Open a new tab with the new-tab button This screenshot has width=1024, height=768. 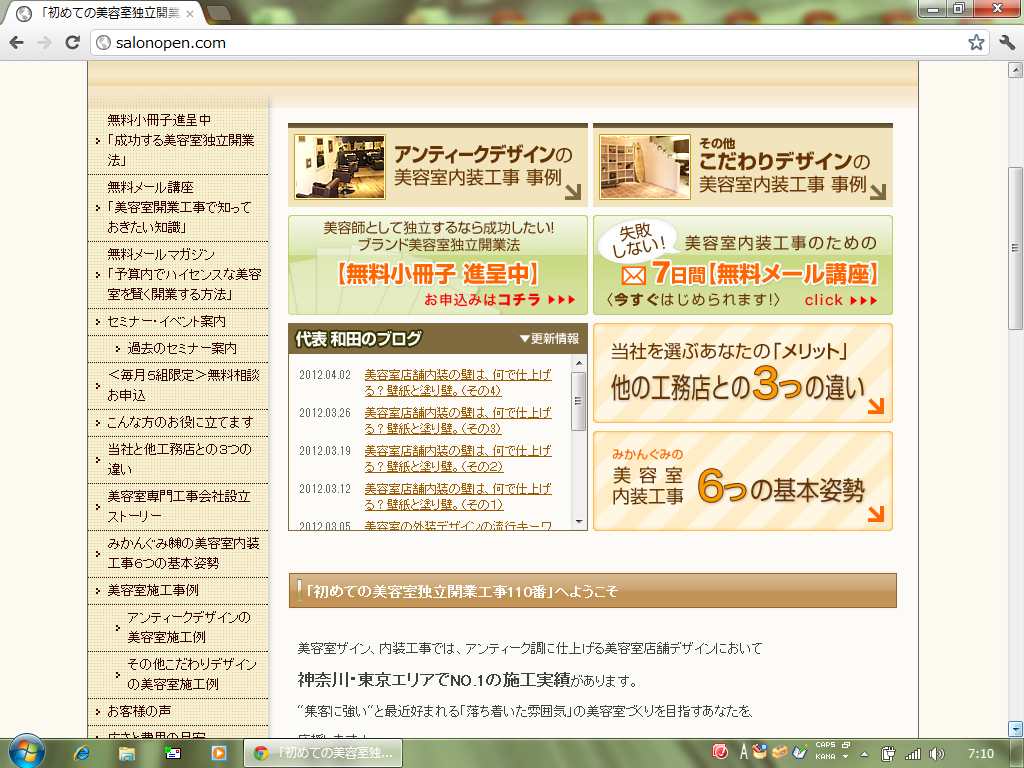click(219, 12)
